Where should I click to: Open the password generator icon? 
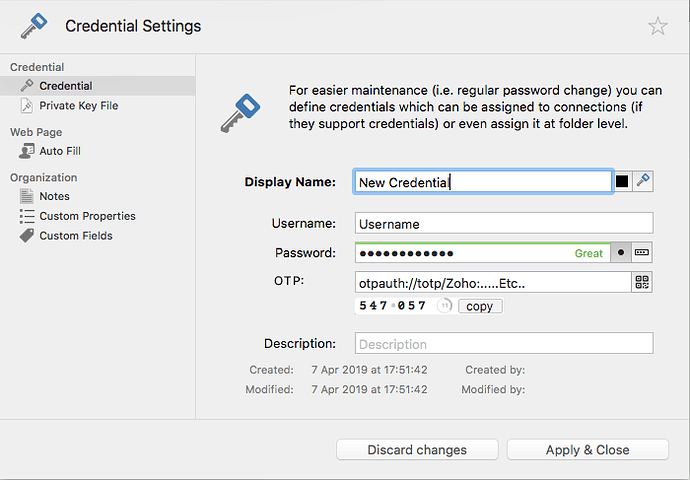click(643, 253)
